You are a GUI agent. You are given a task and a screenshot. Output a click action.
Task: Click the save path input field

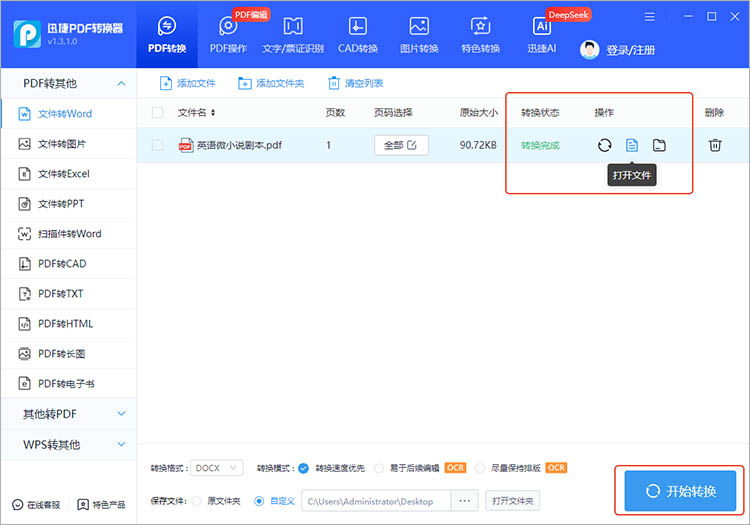376,501
